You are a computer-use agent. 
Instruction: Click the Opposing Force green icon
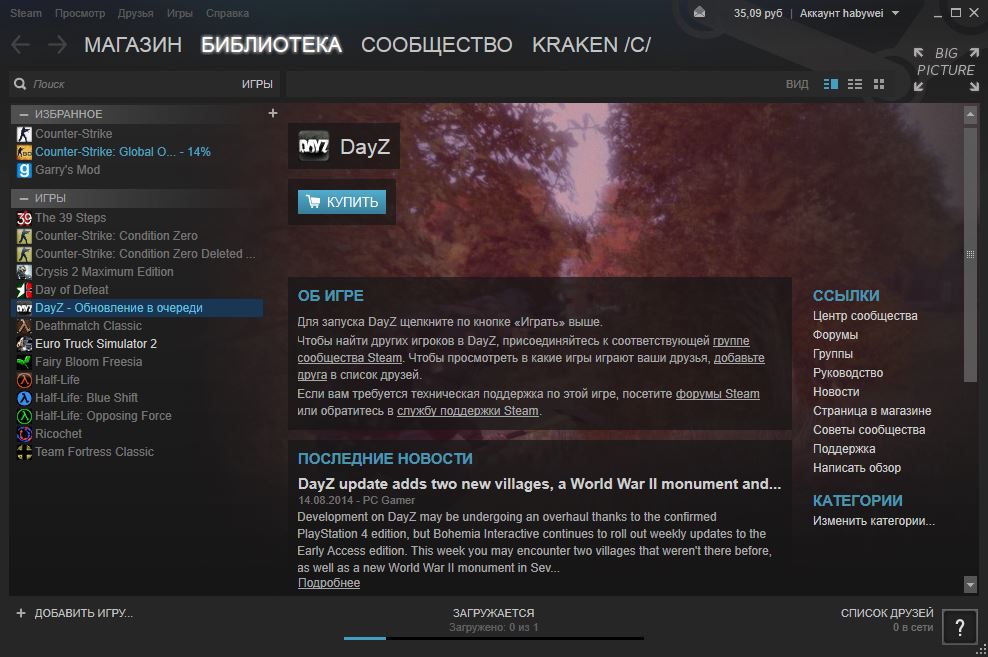(24, 416)
